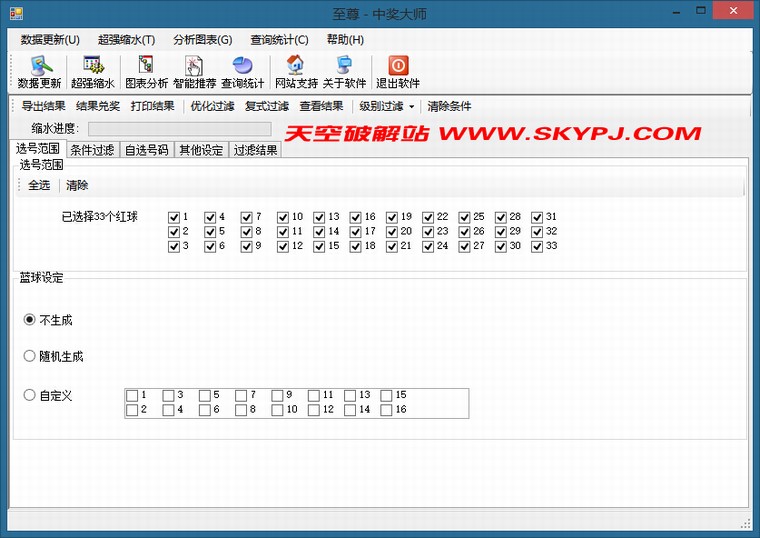Viewport: 760px width, 538px height.
Task: Select the 随机生成 radio option
Action: pyautogui.click(x=29, y=356)
